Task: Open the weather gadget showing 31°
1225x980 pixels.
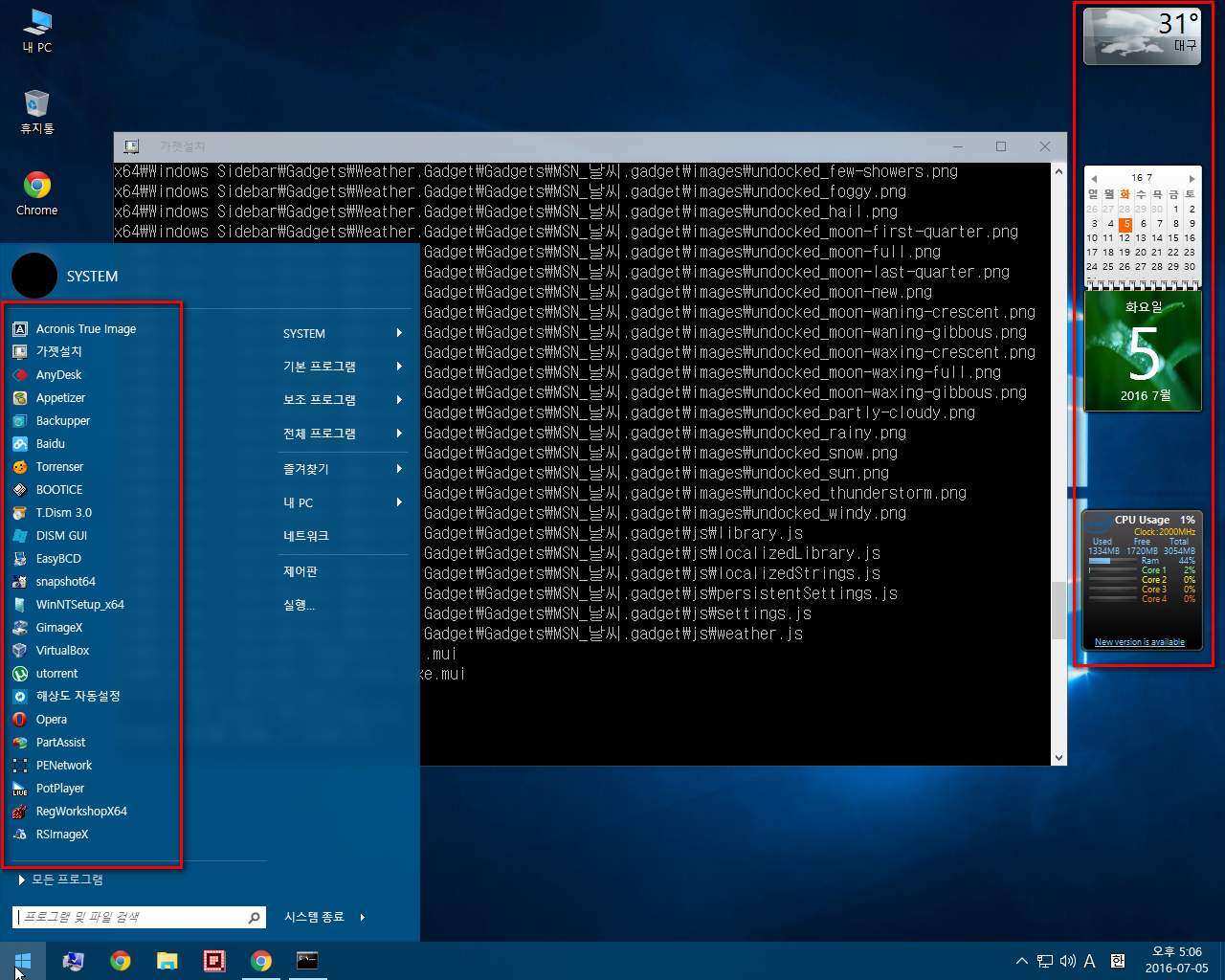Action: (x=1142, y=36)
